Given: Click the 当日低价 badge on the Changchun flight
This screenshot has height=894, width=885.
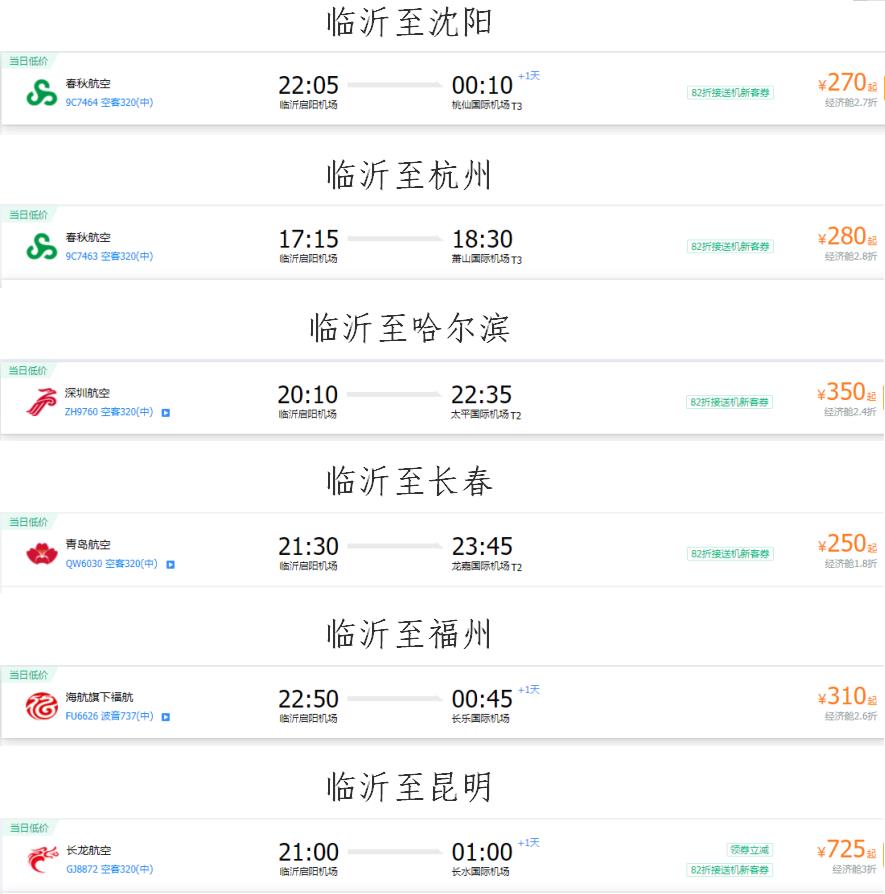Looking at the screenshot, I should (x=28, y=522).
